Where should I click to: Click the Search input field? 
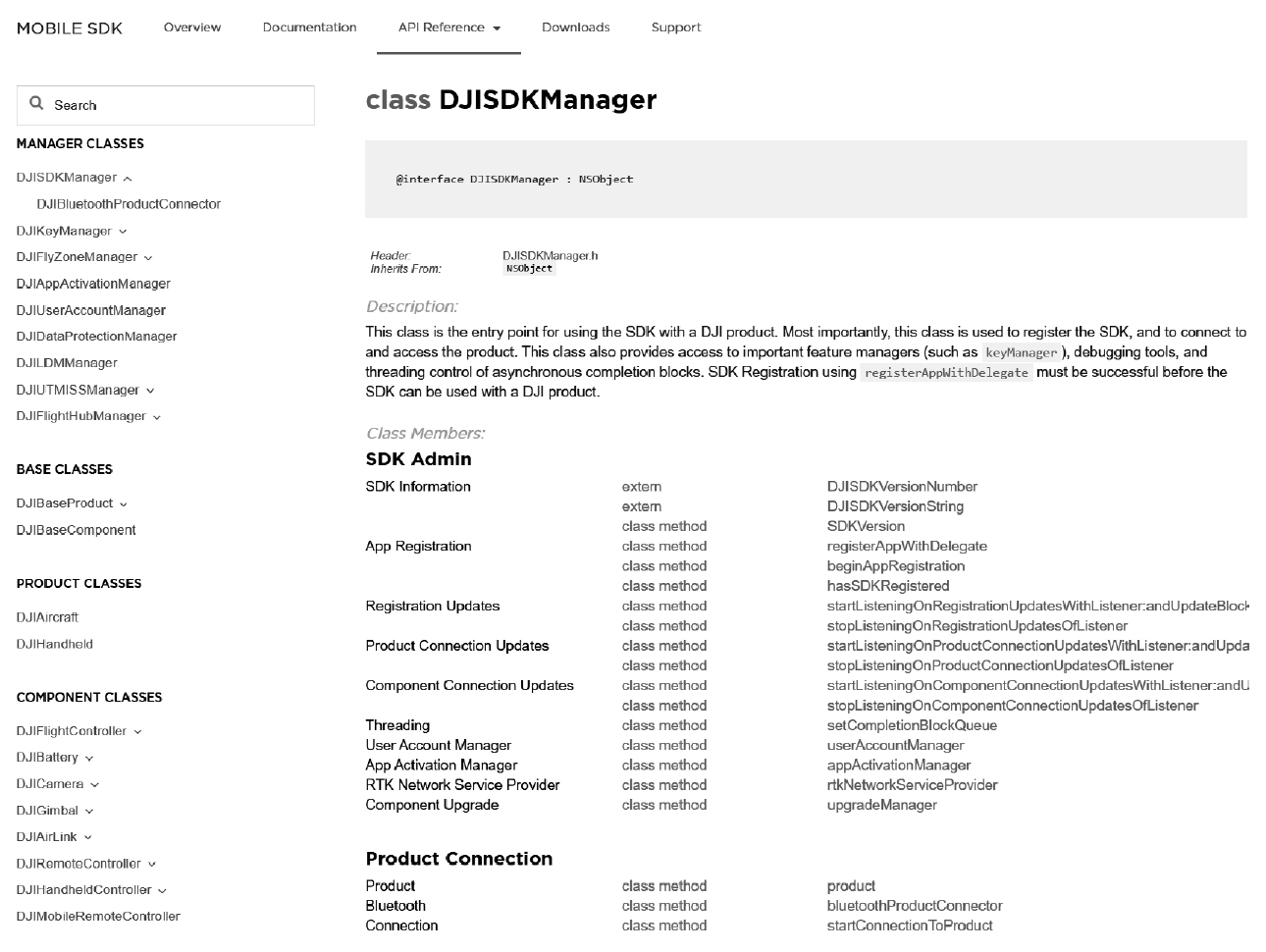(x=166, y=105)
